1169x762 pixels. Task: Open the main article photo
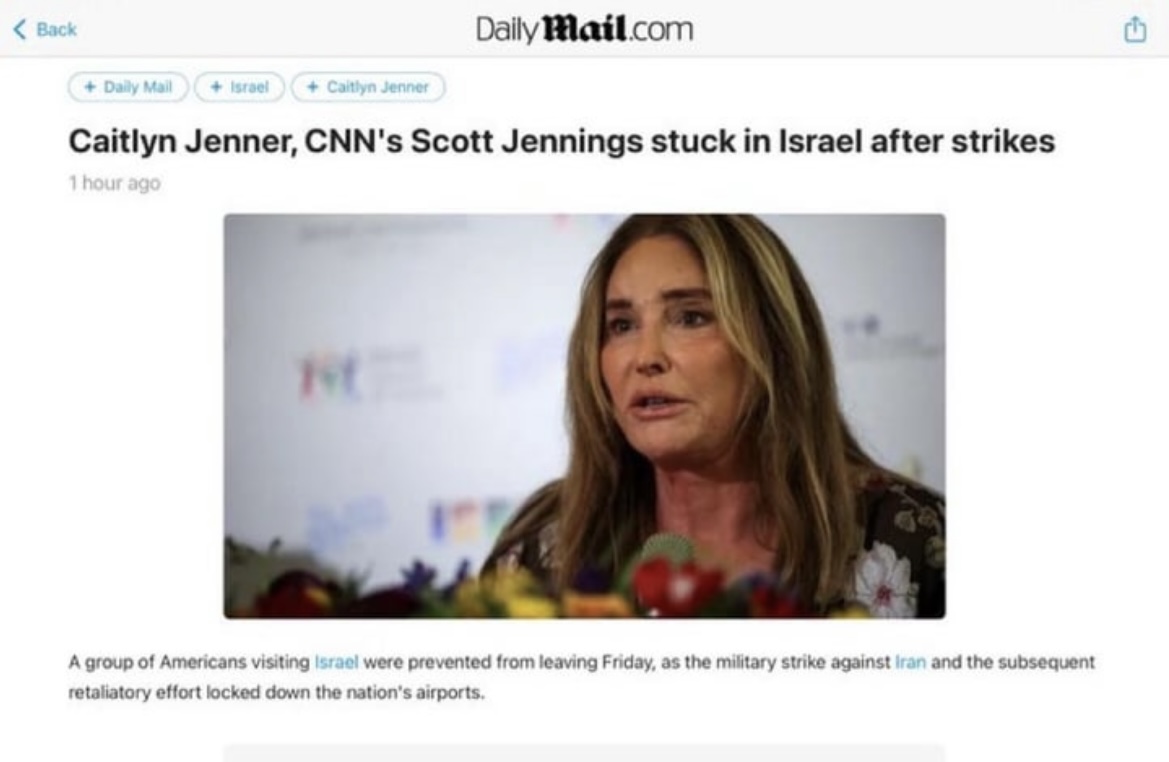point(584,416)
